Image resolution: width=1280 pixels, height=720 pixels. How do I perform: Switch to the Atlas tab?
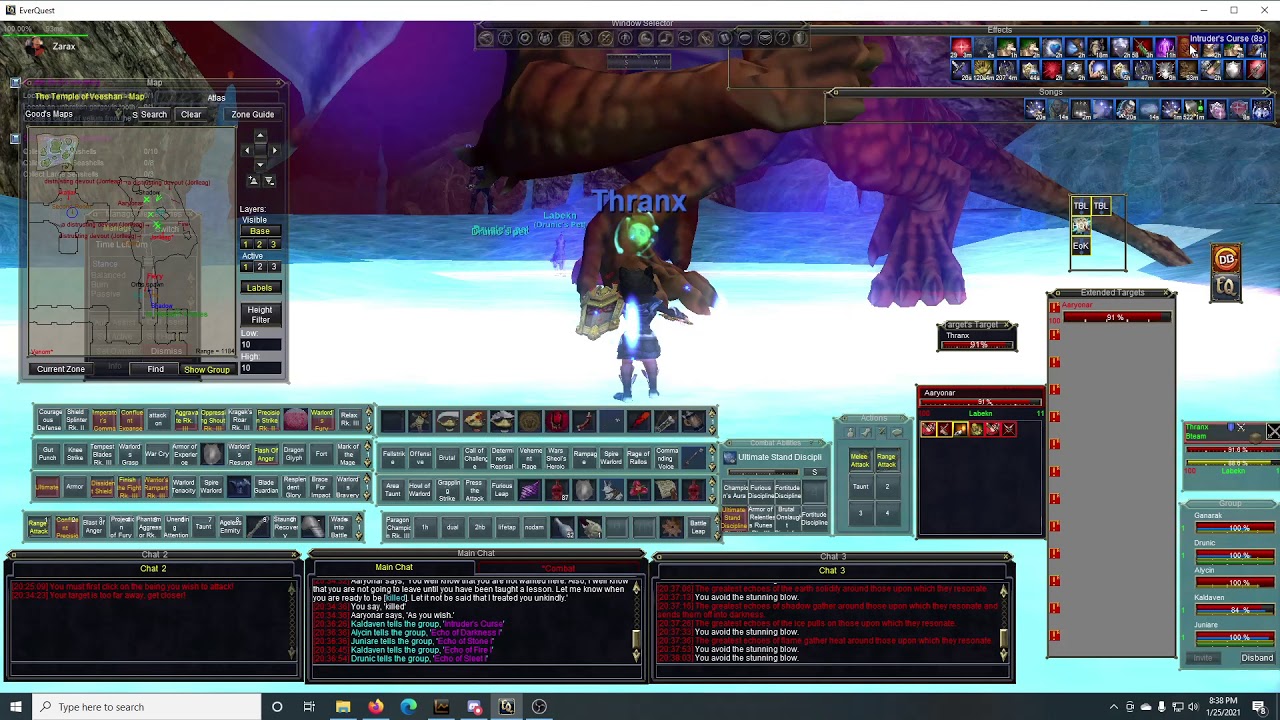(x=216, y=98)
